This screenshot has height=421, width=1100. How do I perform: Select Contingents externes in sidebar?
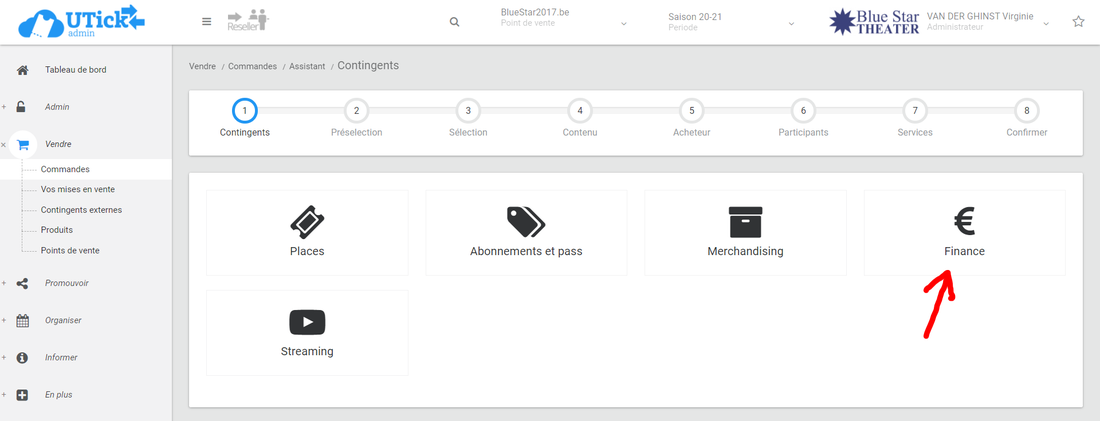(x=81, y=210)
